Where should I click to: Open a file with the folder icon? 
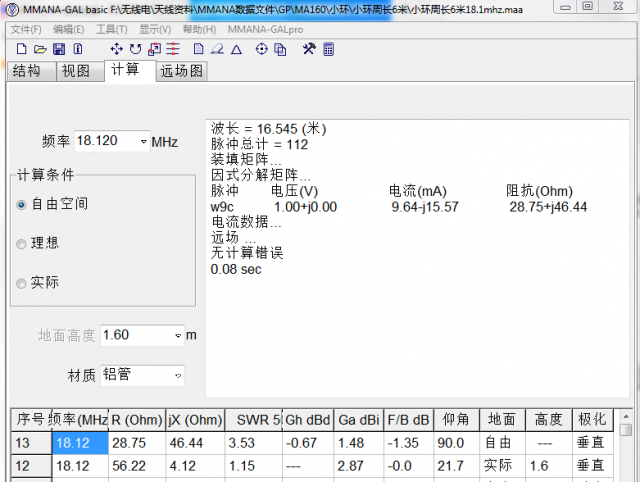tap(40, 49)
